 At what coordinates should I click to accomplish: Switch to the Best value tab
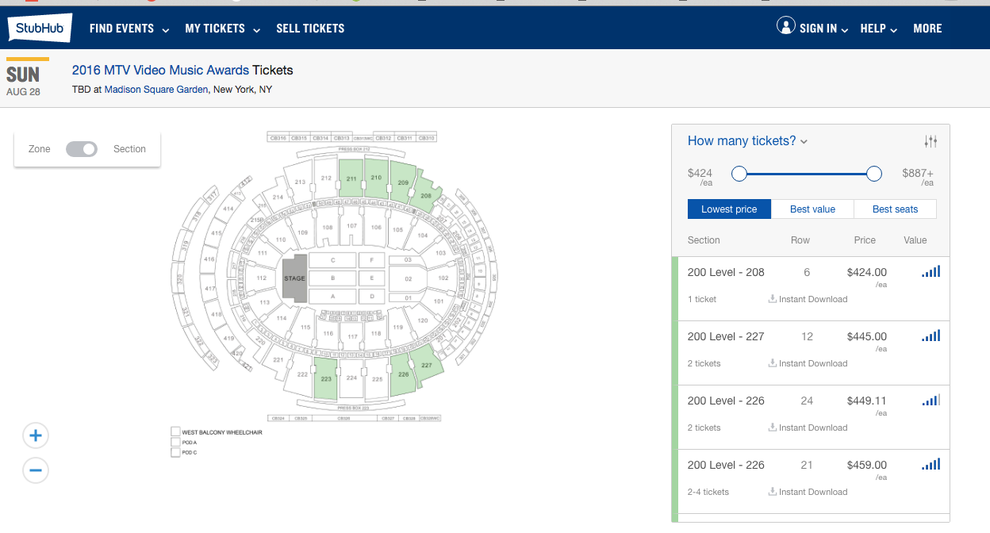[813, 209]
